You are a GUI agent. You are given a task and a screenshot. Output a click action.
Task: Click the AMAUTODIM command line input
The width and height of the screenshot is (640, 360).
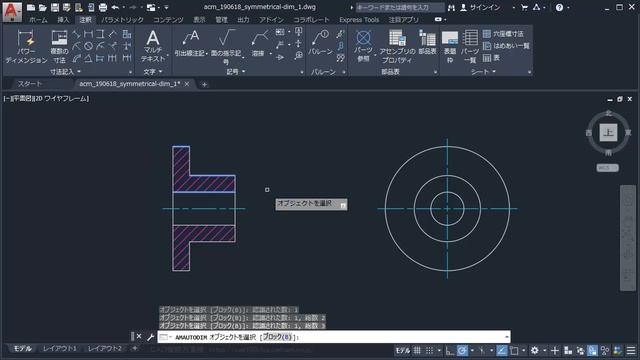click(334, 337)
